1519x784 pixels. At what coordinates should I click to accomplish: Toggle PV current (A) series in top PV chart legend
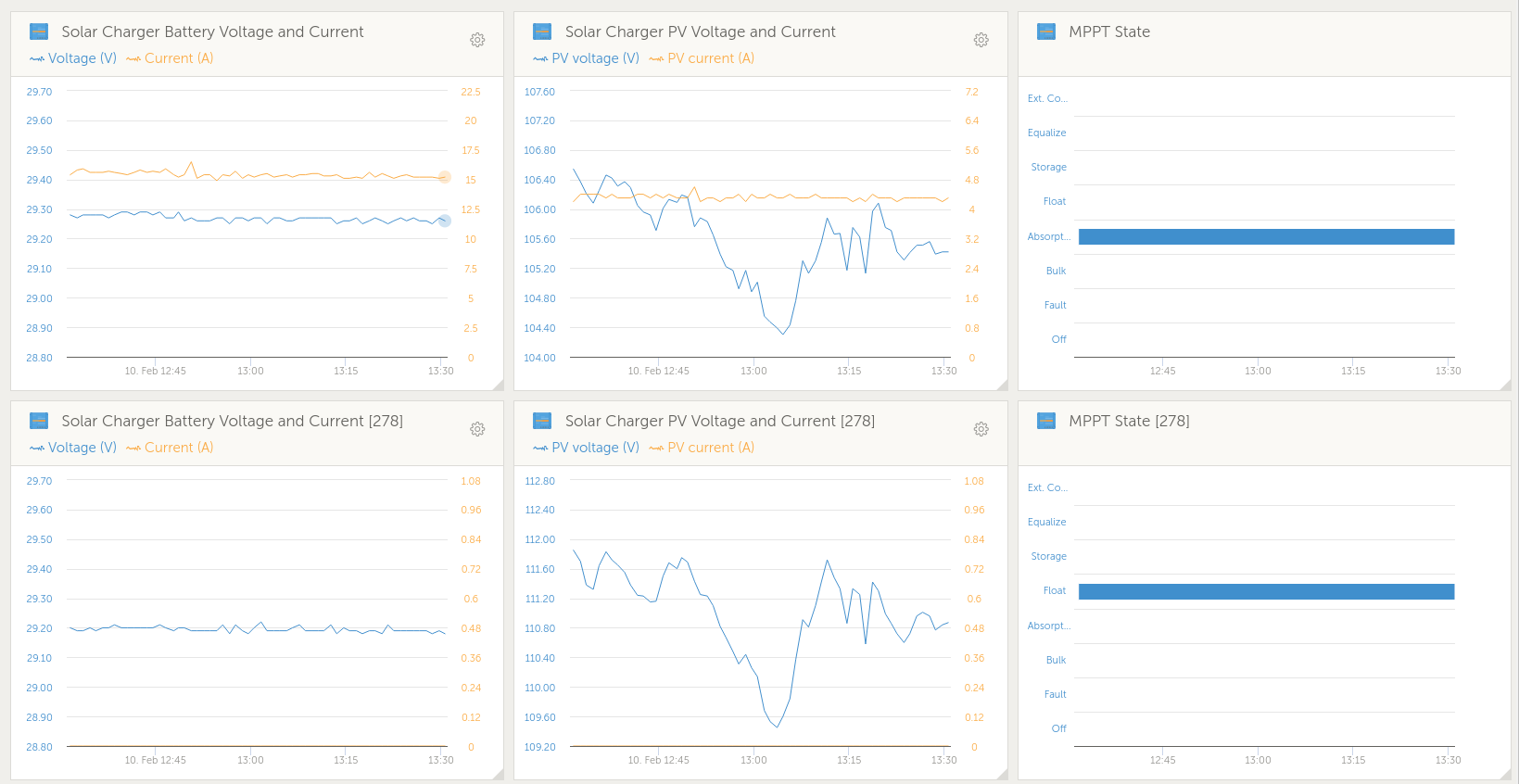703,58
